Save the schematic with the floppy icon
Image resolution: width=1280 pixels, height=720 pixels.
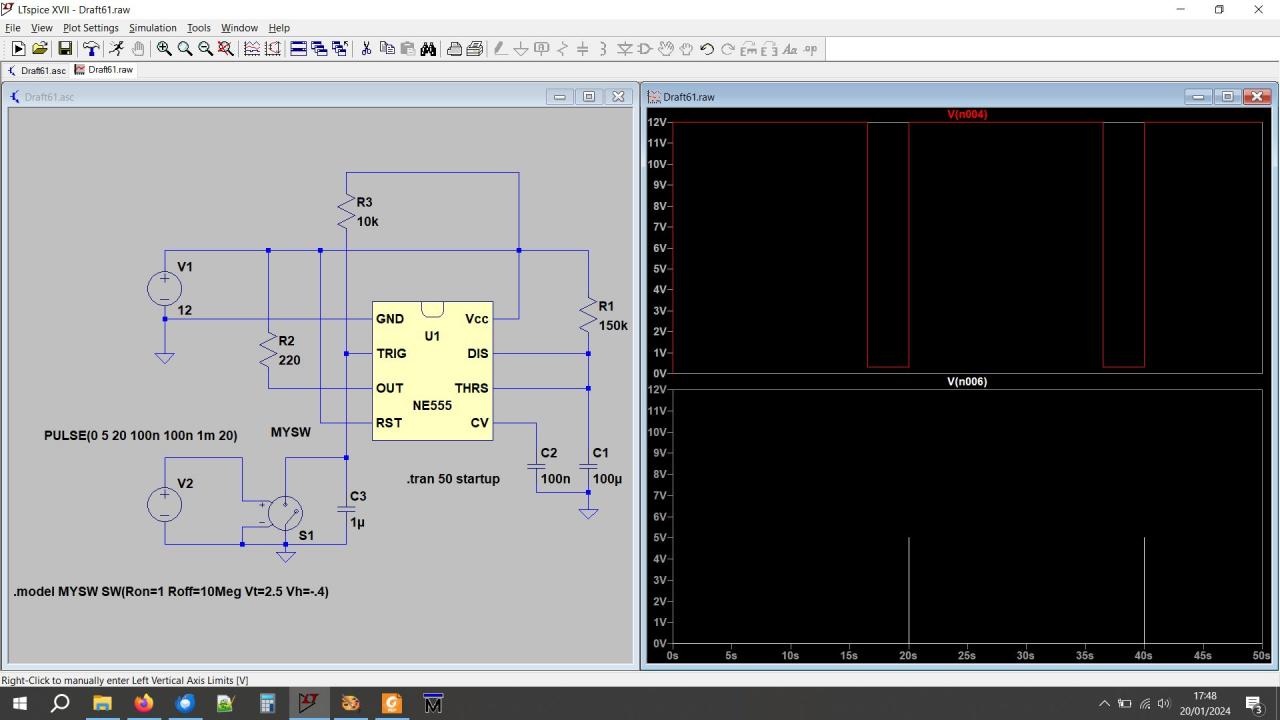(x=65, y=49)
